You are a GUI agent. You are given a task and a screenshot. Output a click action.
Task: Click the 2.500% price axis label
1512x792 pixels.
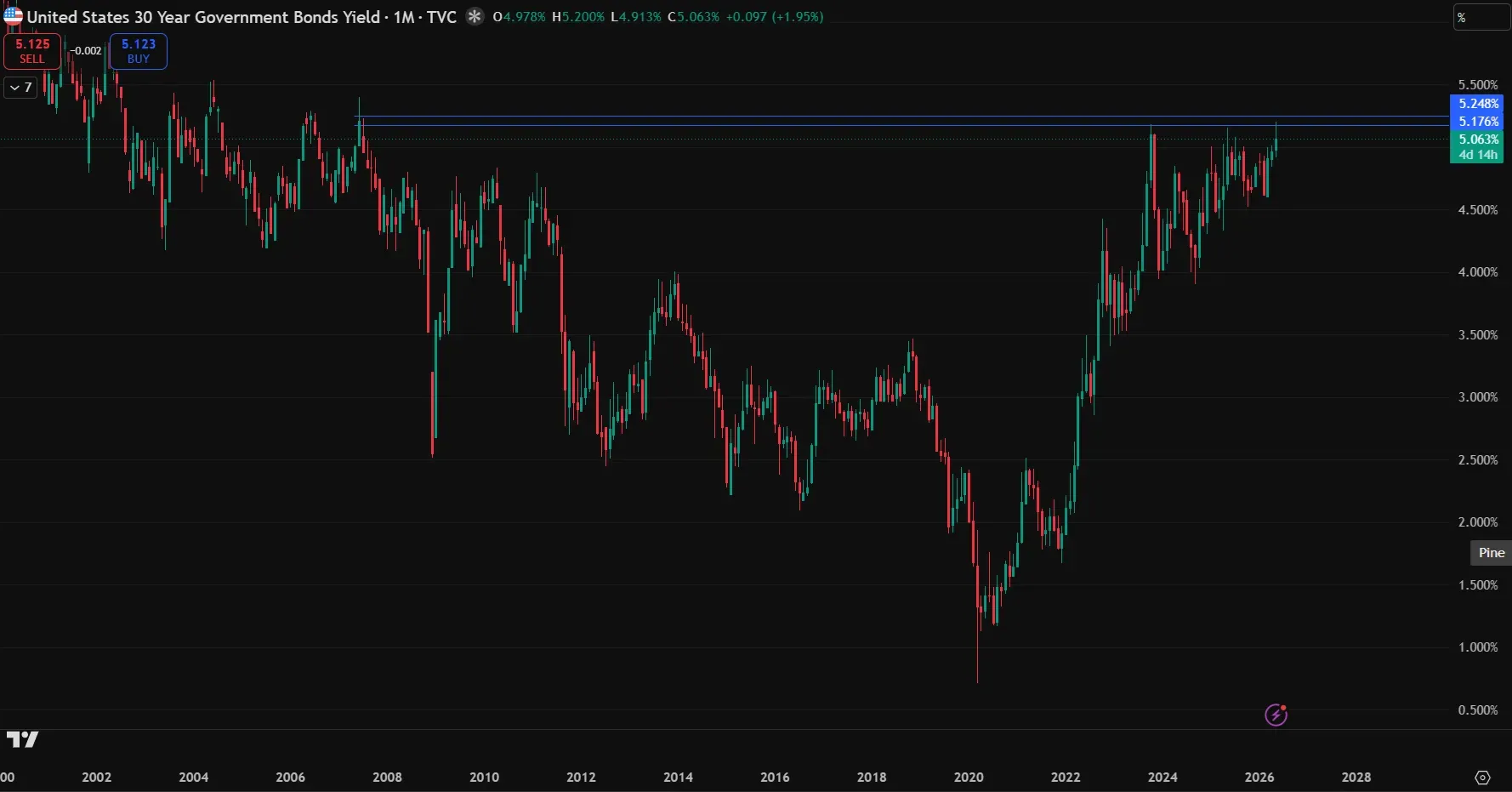tap(1478, 460)
